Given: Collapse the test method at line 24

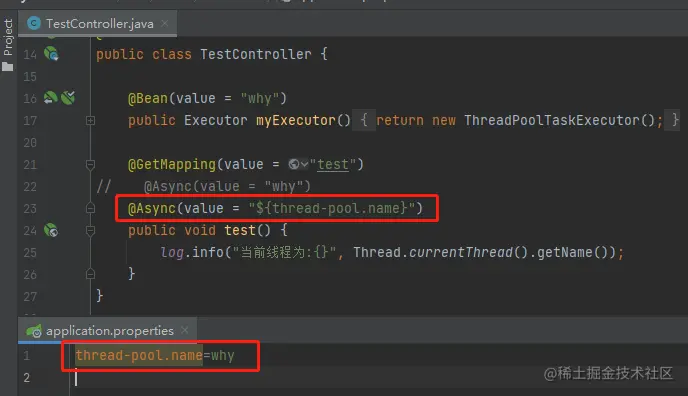Looking at the screenshot, I should 90,230.
